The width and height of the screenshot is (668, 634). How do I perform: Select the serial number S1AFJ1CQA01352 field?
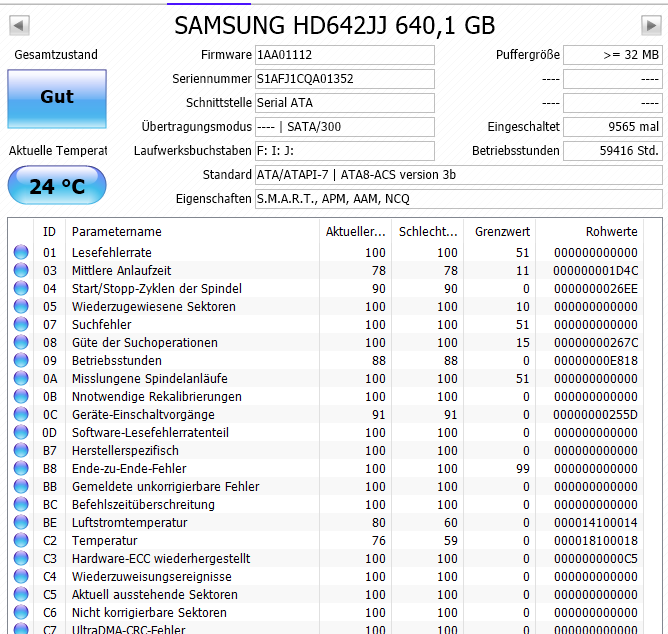tap(345, 79)
